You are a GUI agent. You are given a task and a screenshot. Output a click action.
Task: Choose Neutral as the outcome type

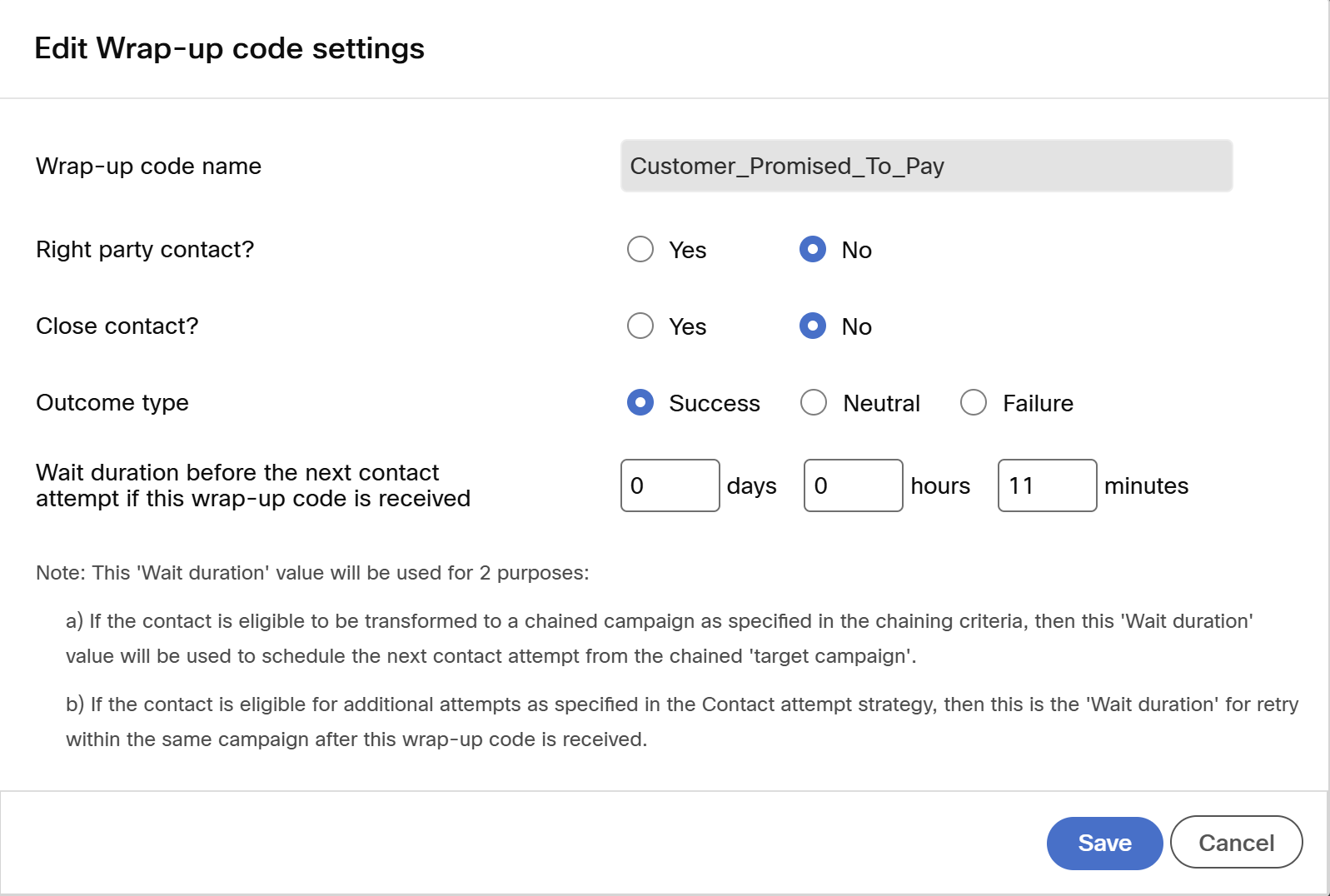tap(814, 402)
